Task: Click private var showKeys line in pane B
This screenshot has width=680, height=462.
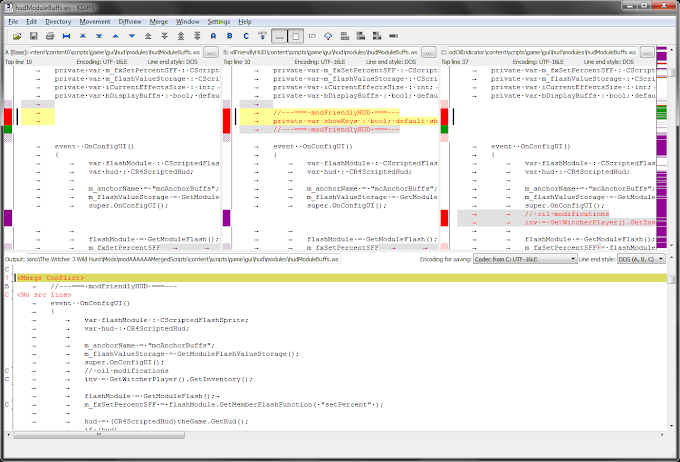Action: (x=355, y=121)
